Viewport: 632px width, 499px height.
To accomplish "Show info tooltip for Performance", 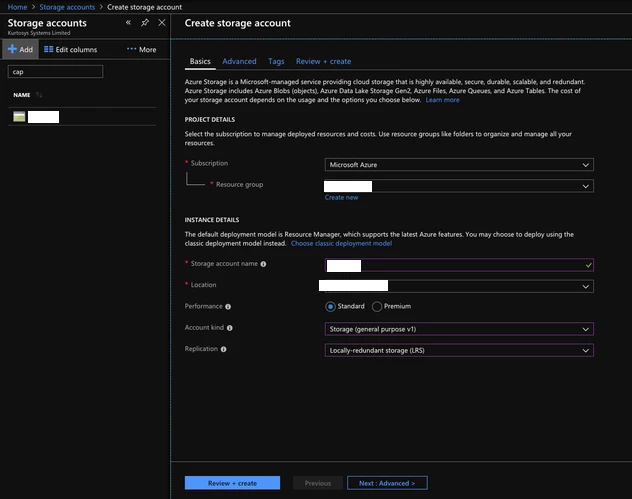I will (x=228, y=307).
